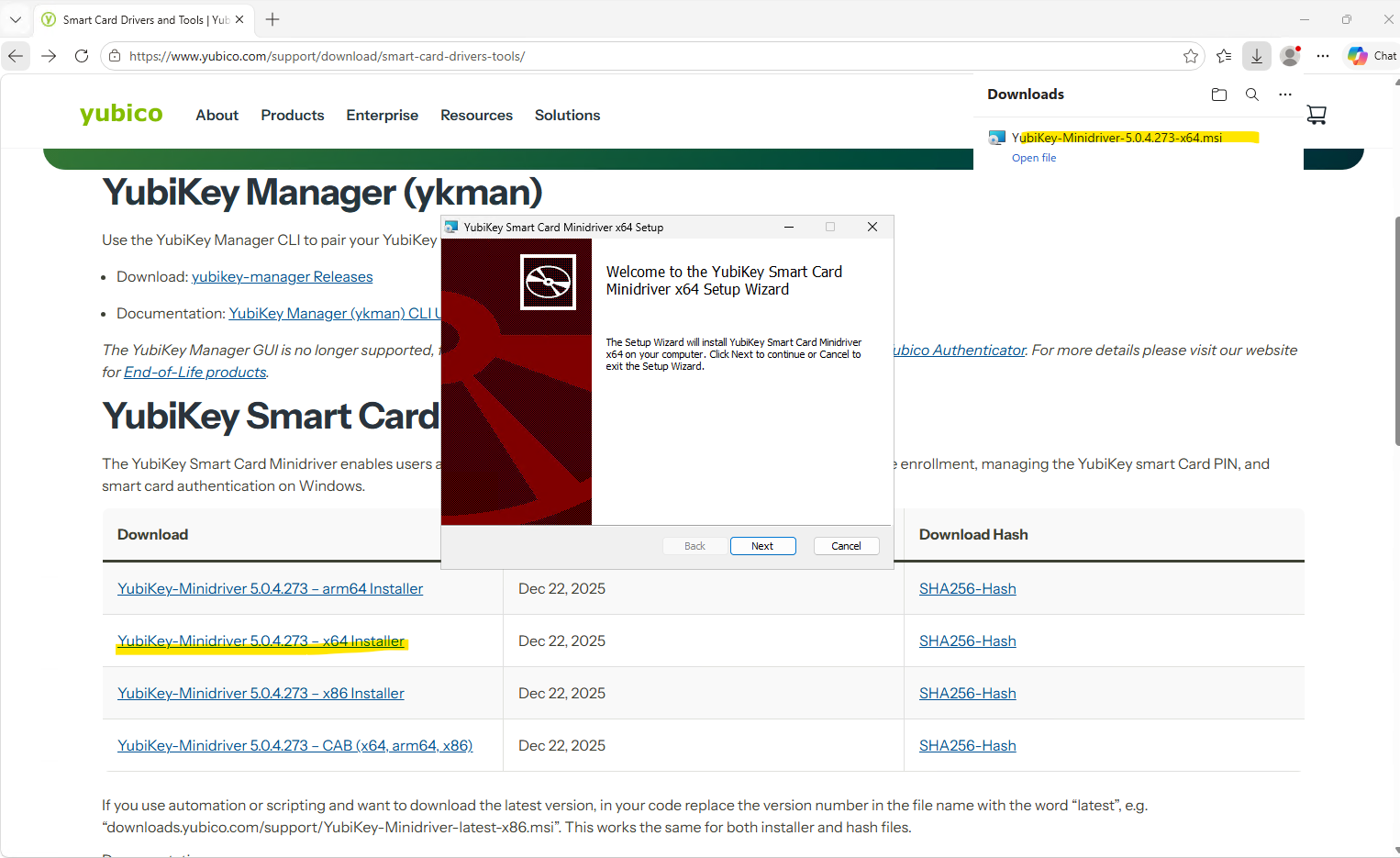The image size is (1400, 858).
Task: Focus the address bar with yubico.com URL
Action: coord(651,56)
